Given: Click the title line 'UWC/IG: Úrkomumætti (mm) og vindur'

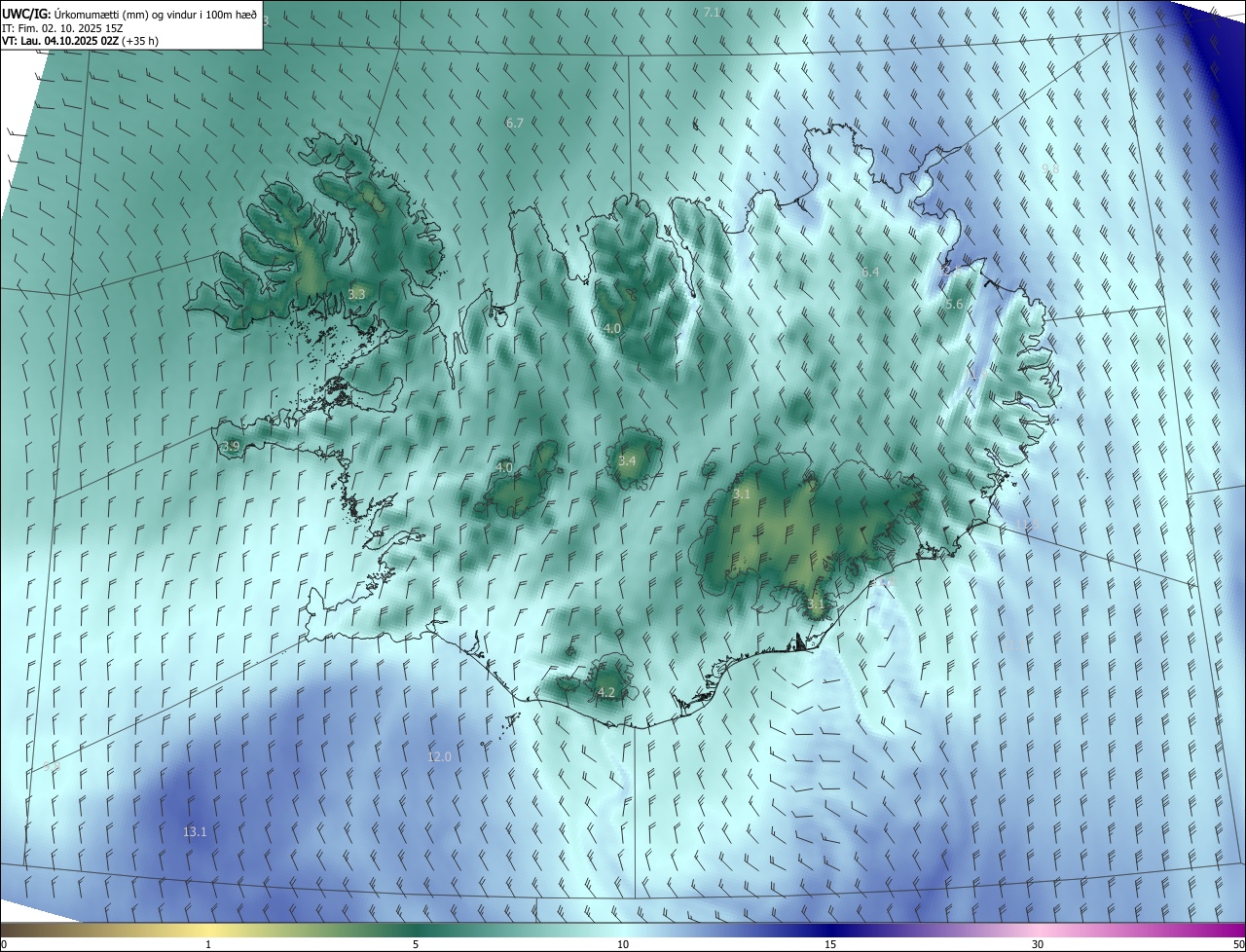Looking at the screenshot, I should pos(129,14).
